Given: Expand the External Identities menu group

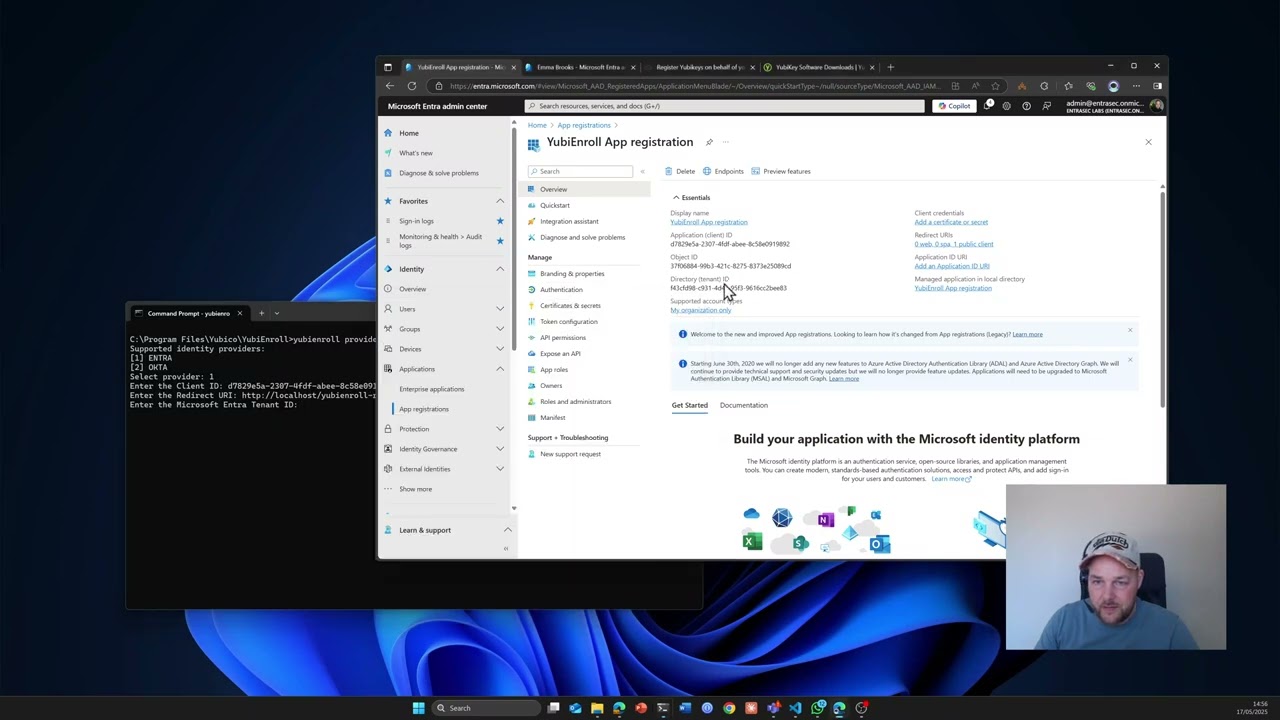Looking at the screenshot, I should 500,469.
